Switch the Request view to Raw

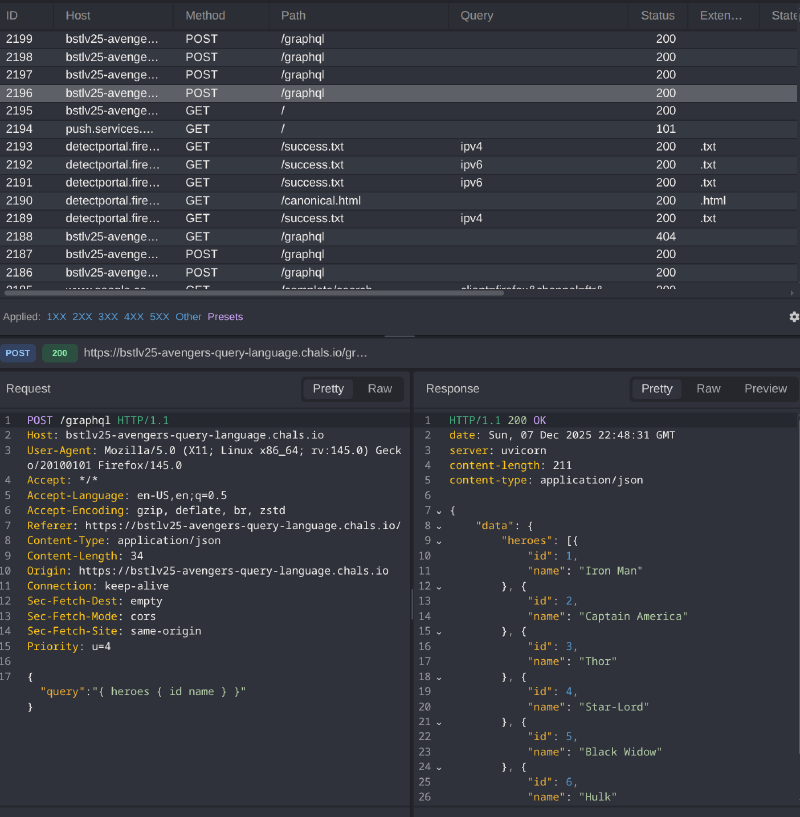click(380, 389)
